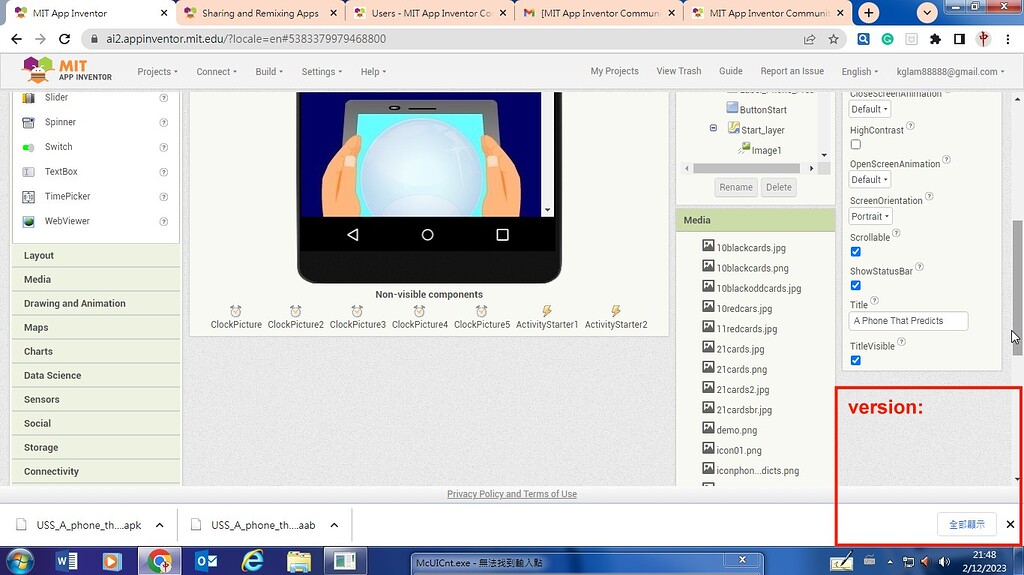Open the Build menu
Screen dimensions: 1024x575
(268, 72)
